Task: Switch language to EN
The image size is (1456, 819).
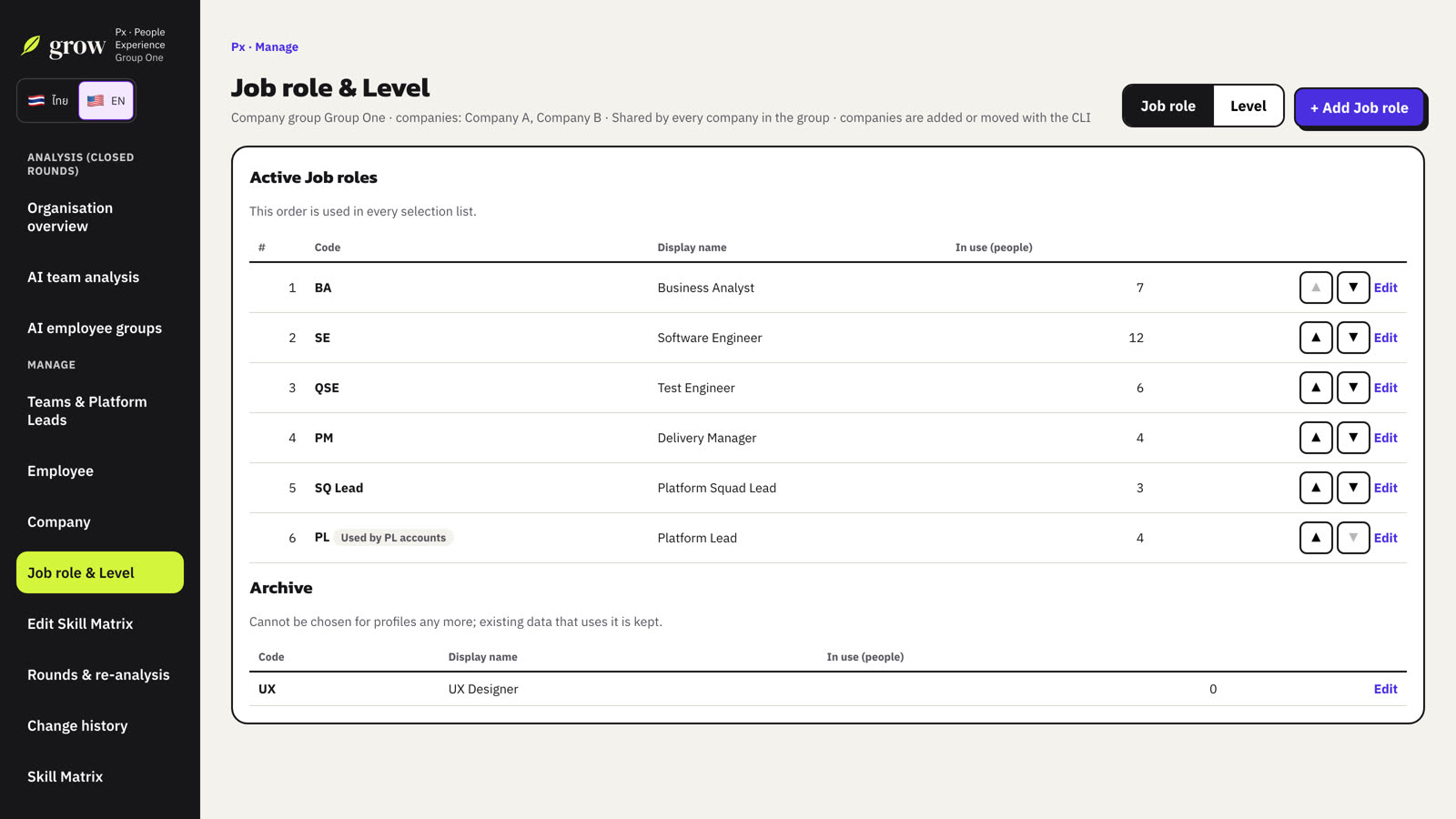Action: tap(106, 100)
